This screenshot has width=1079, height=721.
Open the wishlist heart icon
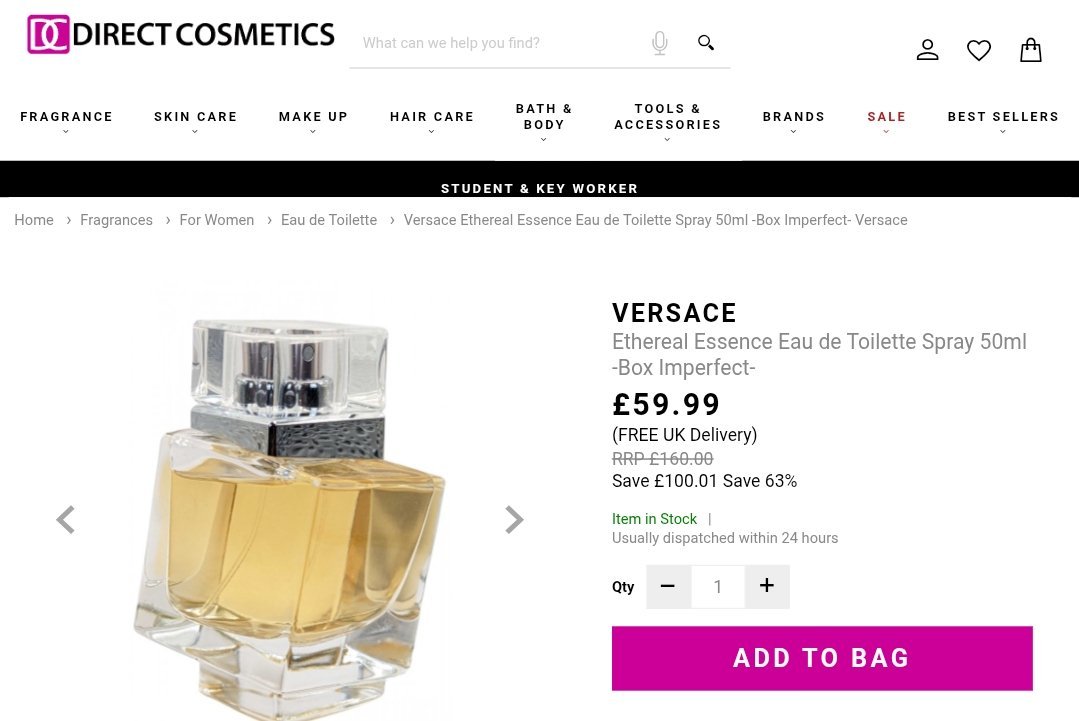[x=979, y=50]
